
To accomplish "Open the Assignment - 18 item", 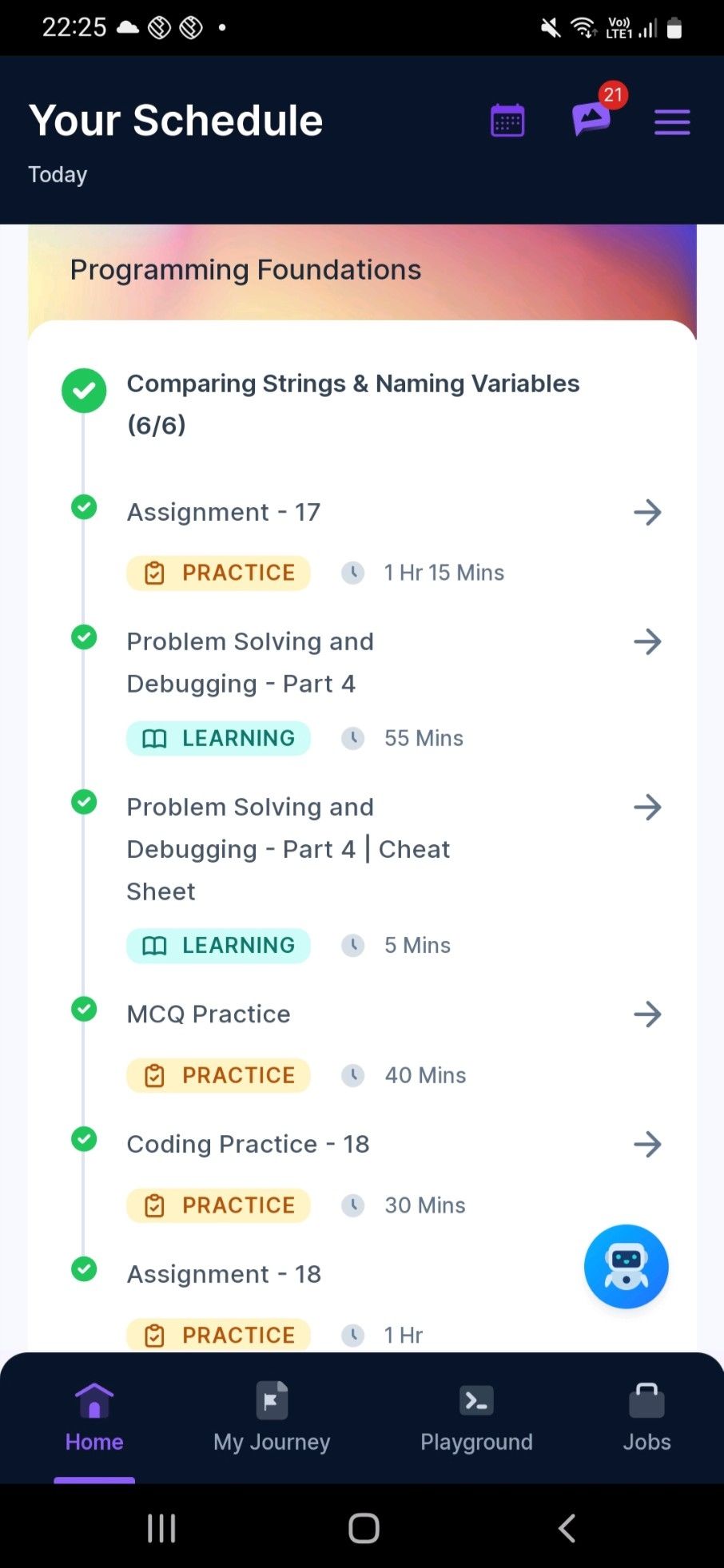I will click(224, 1274).
